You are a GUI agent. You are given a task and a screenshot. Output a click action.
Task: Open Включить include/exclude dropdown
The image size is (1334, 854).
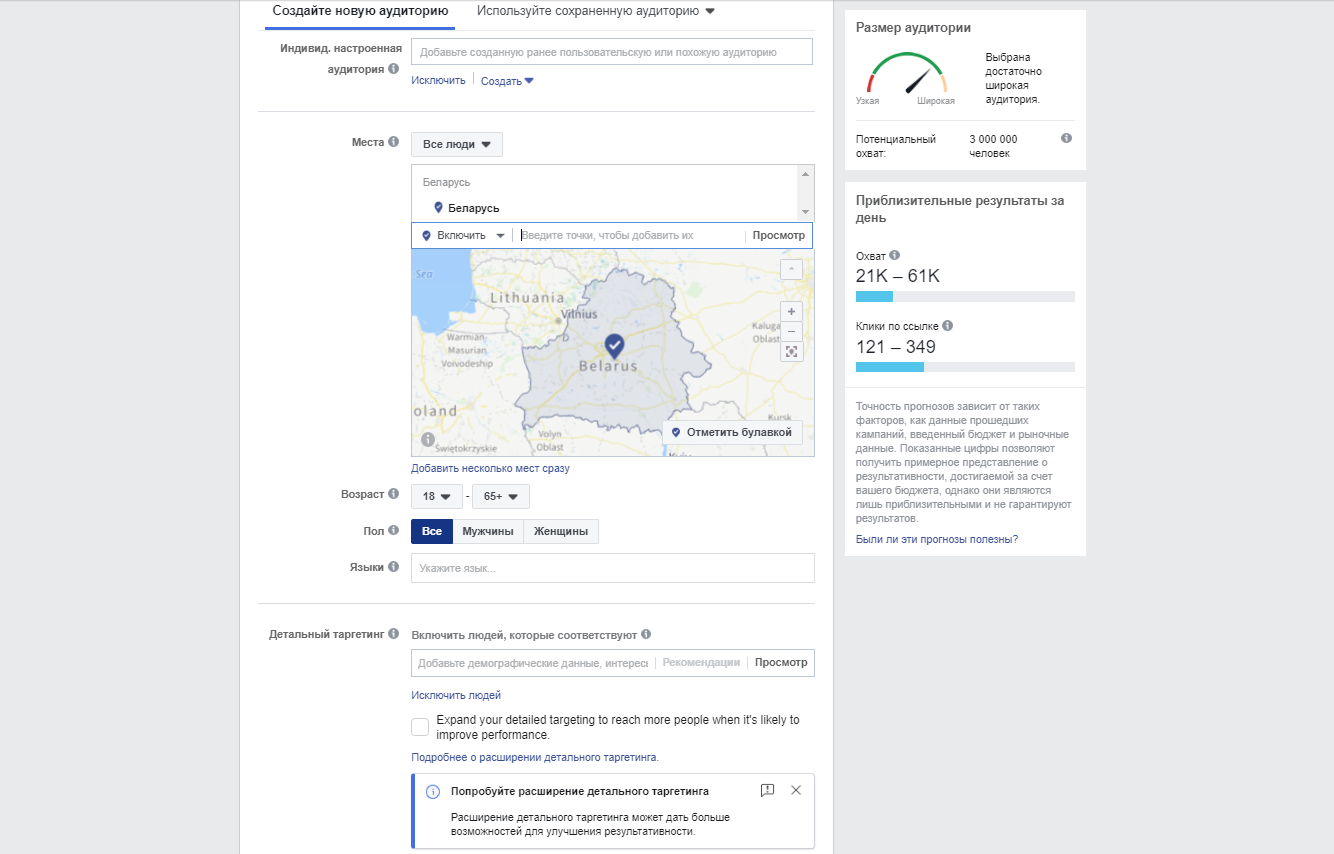click(463, 235)
